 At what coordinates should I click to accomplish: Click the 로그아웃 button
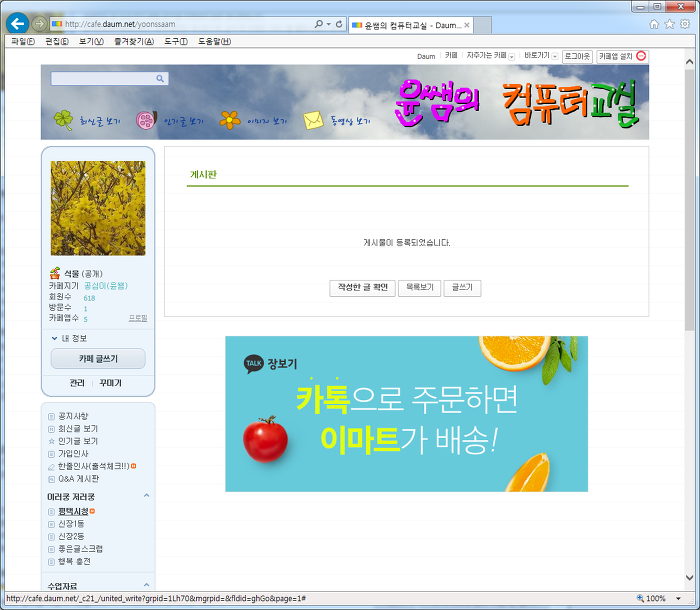[x=577, y=56]
